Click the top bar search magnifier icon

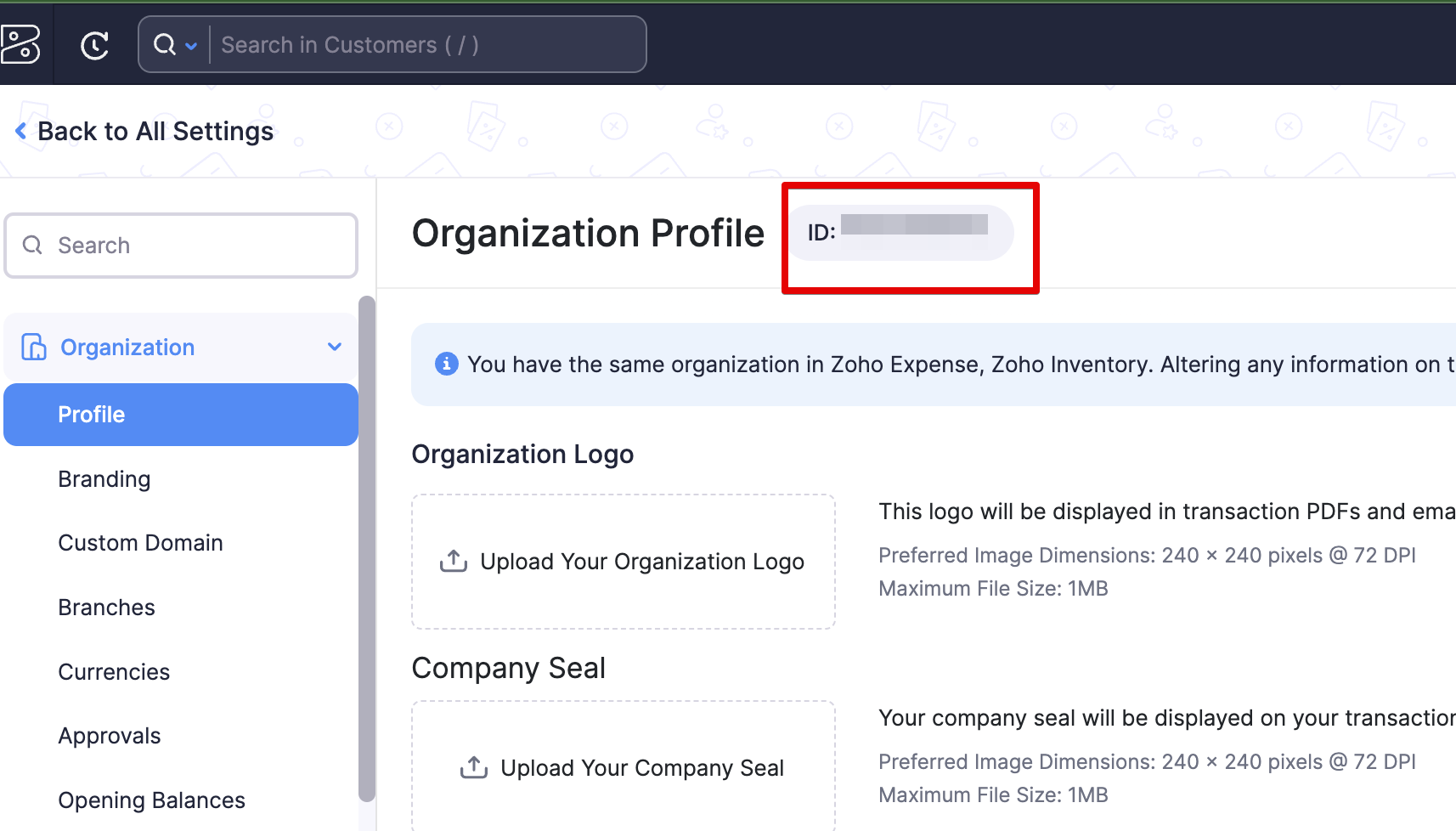164,45
